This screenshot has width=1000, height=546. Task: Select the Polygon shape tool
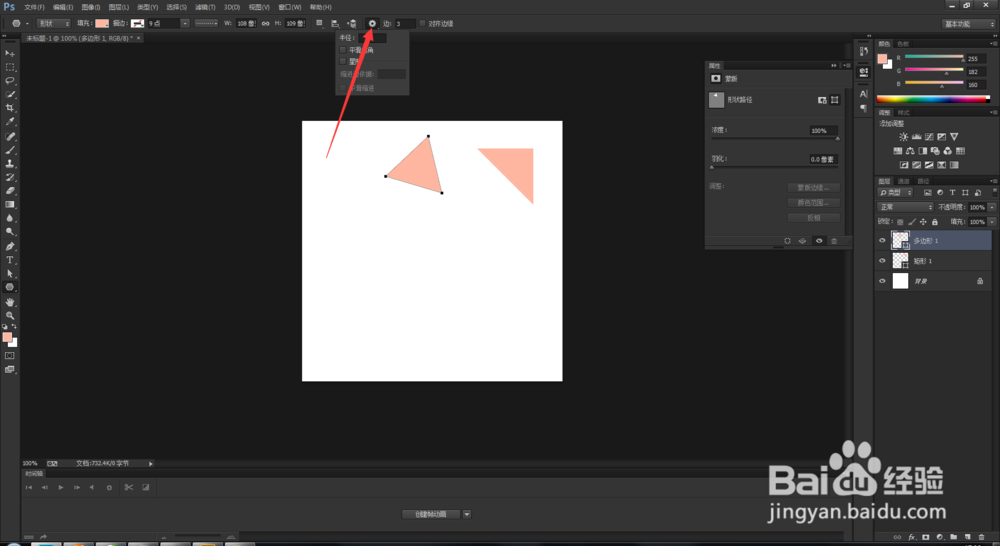tap(10, 287)
